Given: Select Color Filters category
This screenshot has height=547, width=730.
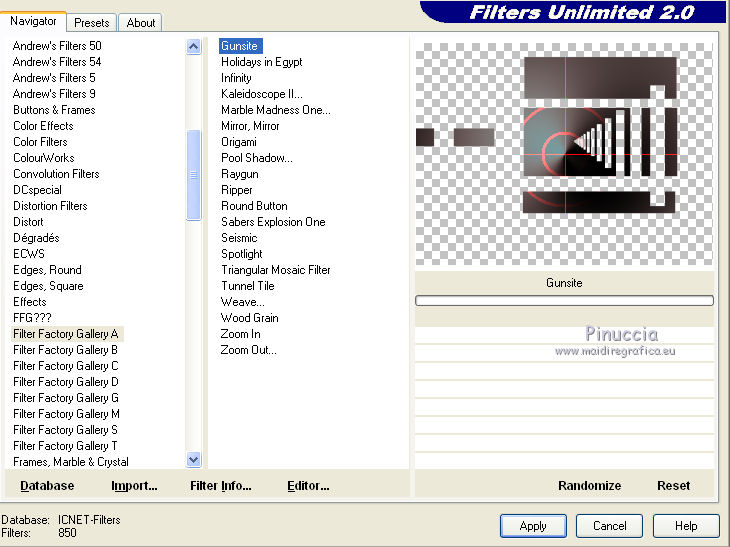Looking at the screenshot, I should pyautogui.click(x=40, y=142).
